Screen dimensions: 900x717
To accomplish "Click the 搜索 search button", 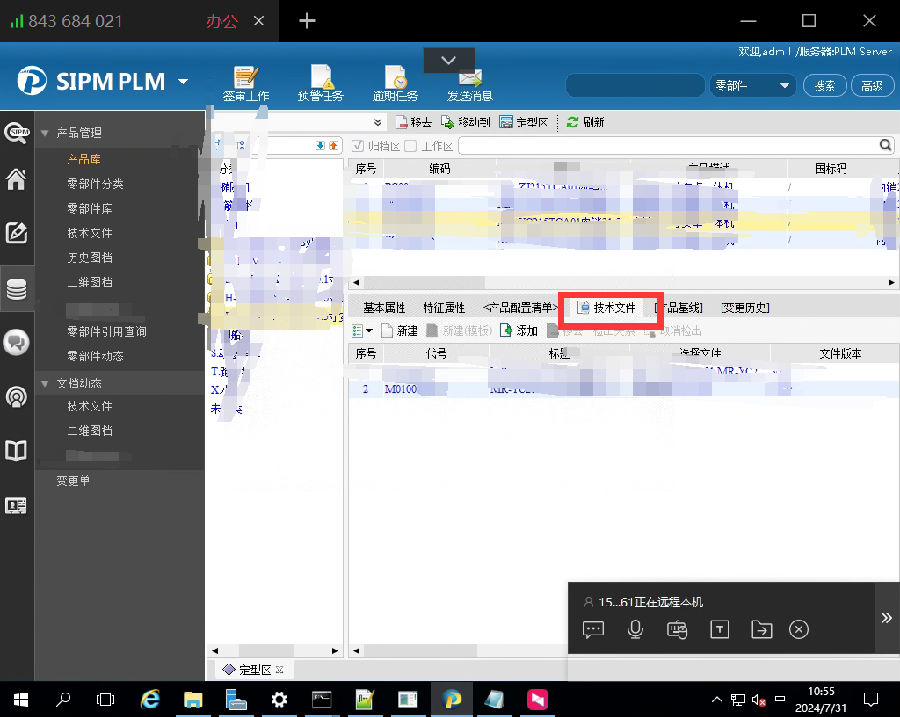I will coord(825,86).
